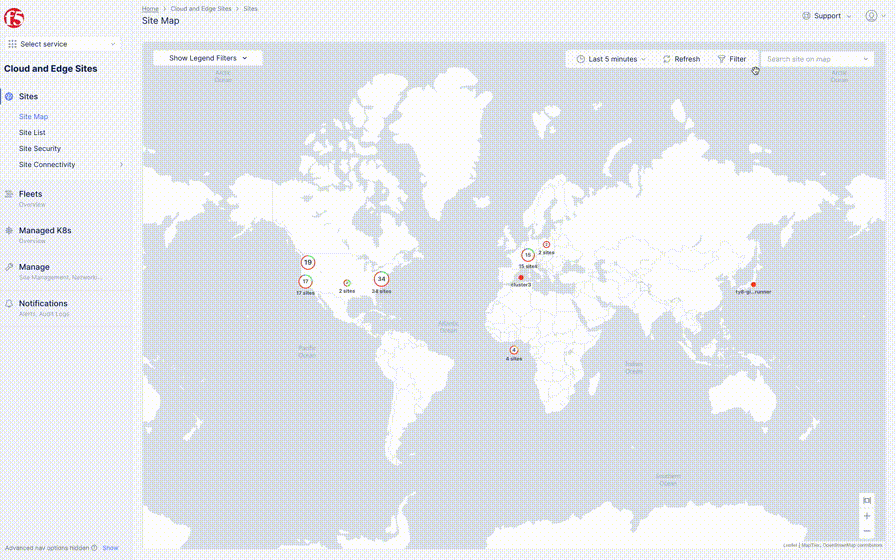The width and height of the screenshot is (896, 560).
Task: Zoom out the map with minus button
Action: coord(867,531)
